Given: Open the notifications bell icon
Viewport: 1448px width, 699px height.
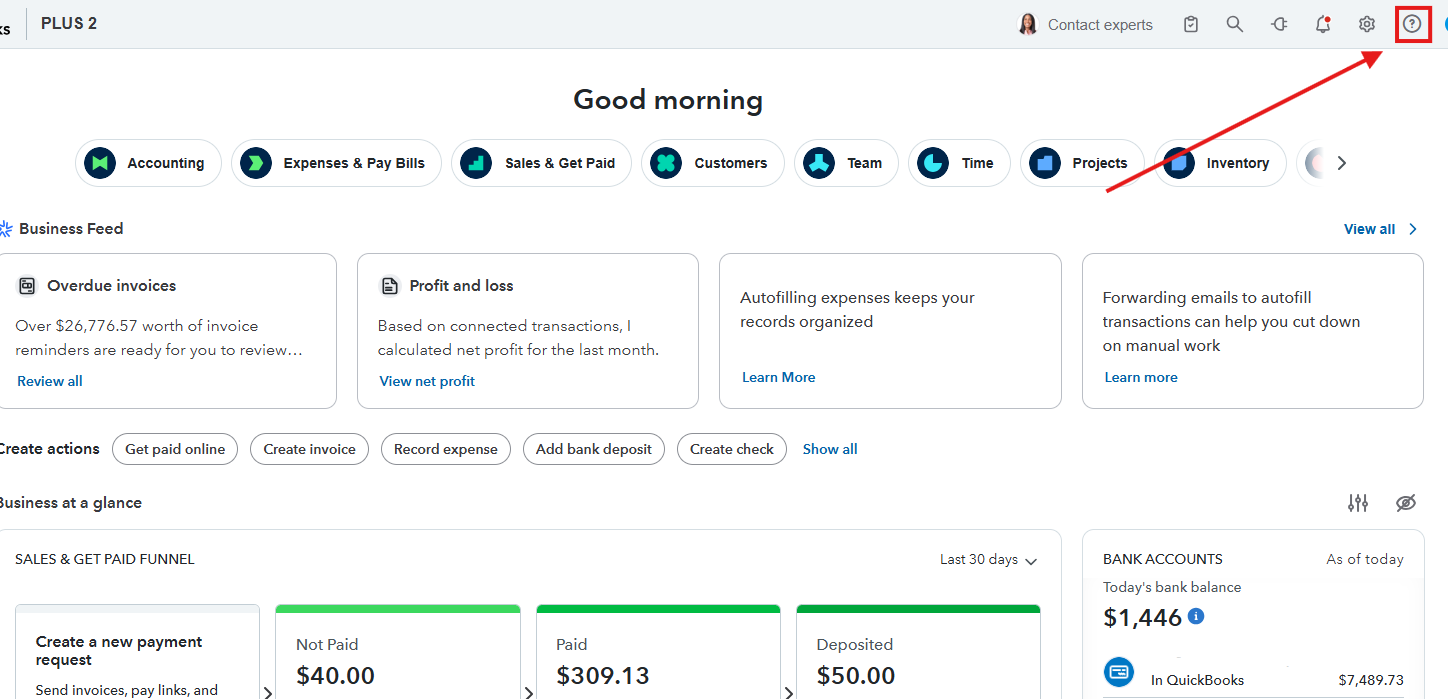Looking at the screenshot, I should pos(1322,24).
